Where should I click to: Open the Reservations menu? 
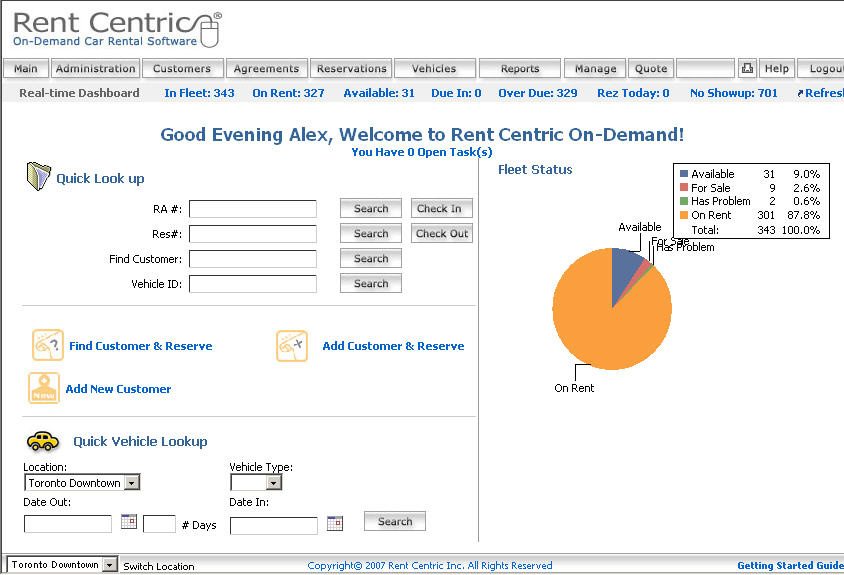tap(351, 68)
